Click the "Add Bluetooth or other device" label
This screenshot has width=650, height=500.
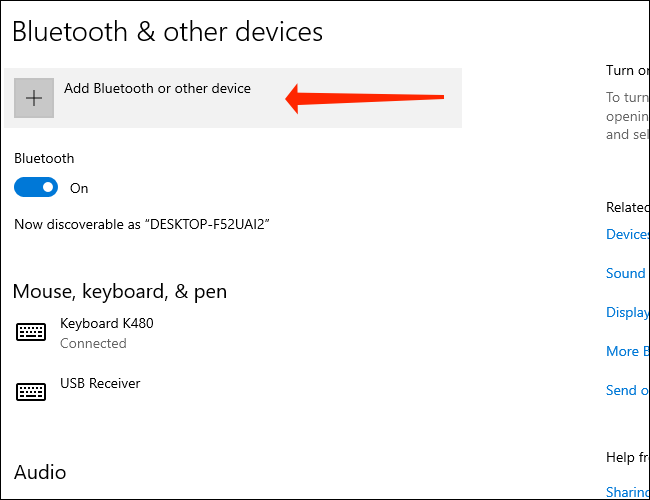coord(157,88)
